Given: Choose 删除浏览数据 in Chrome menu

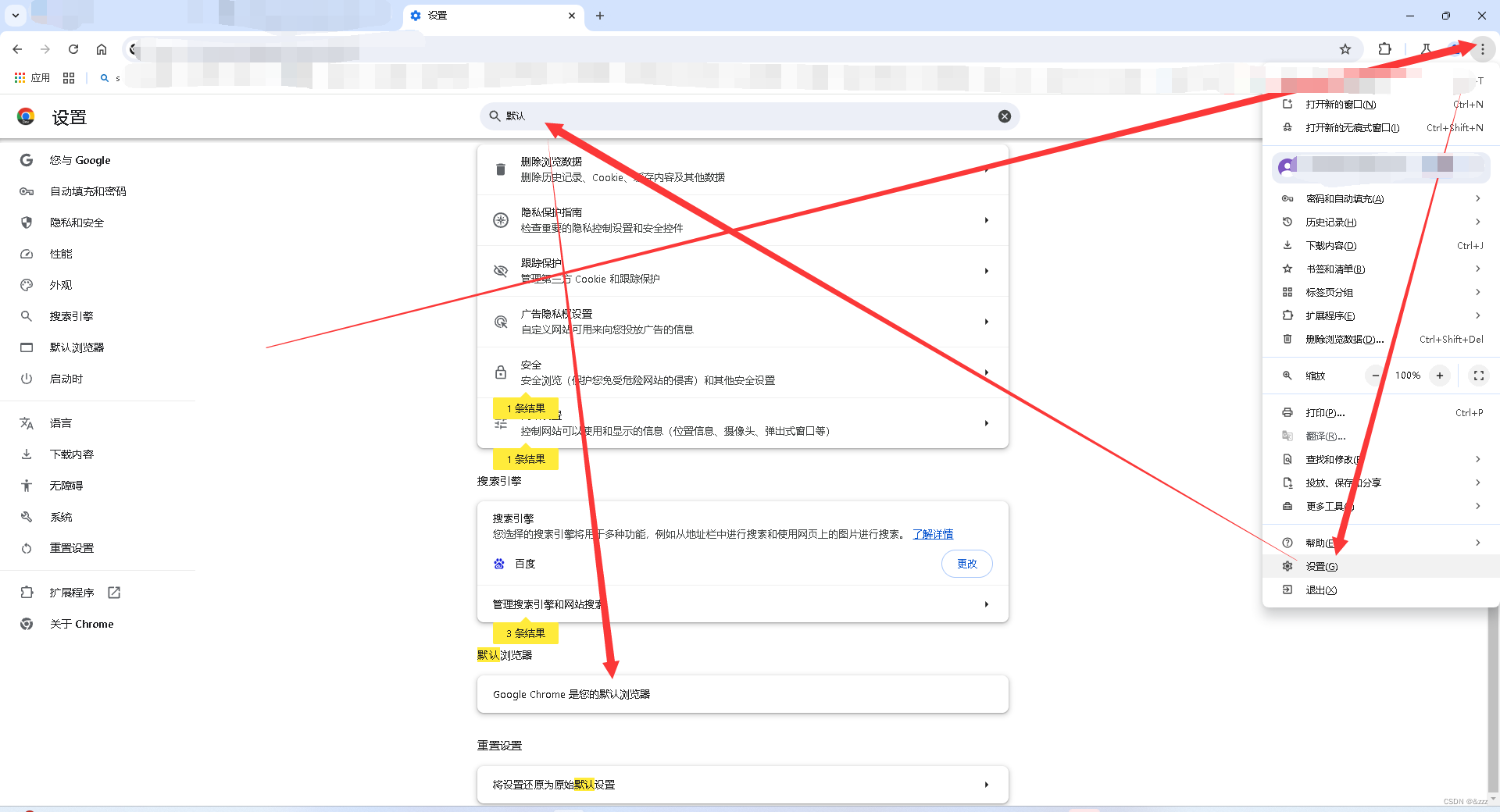Looking at the screenshot, I should click(x=1380, y=340).
